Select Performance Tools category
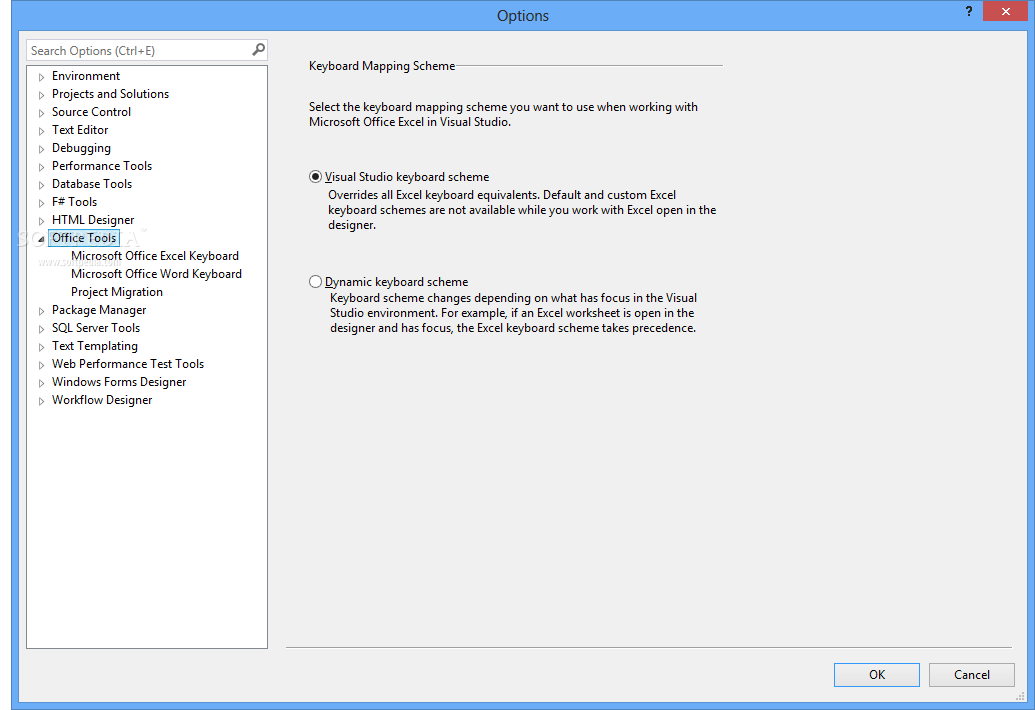This screenshot has height=710, width=1035. 102,166
